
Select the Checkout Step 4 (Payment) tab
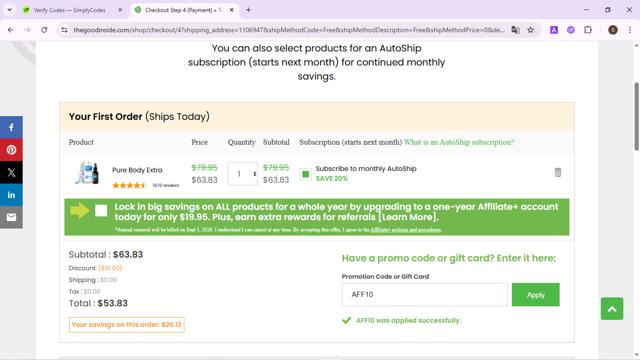184,10
